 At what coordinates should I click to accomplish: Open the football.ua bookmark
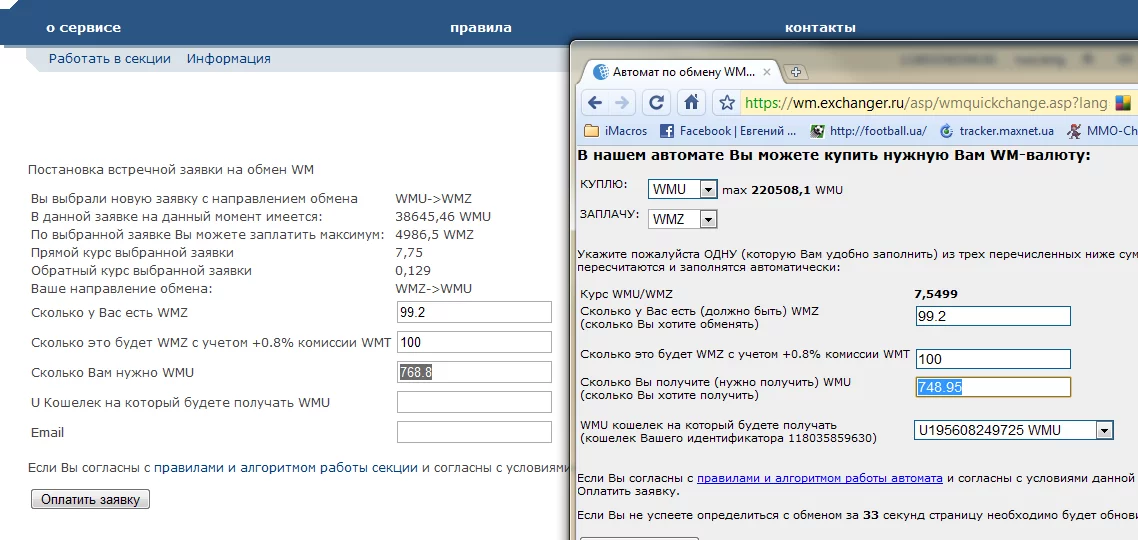(869, 131)
